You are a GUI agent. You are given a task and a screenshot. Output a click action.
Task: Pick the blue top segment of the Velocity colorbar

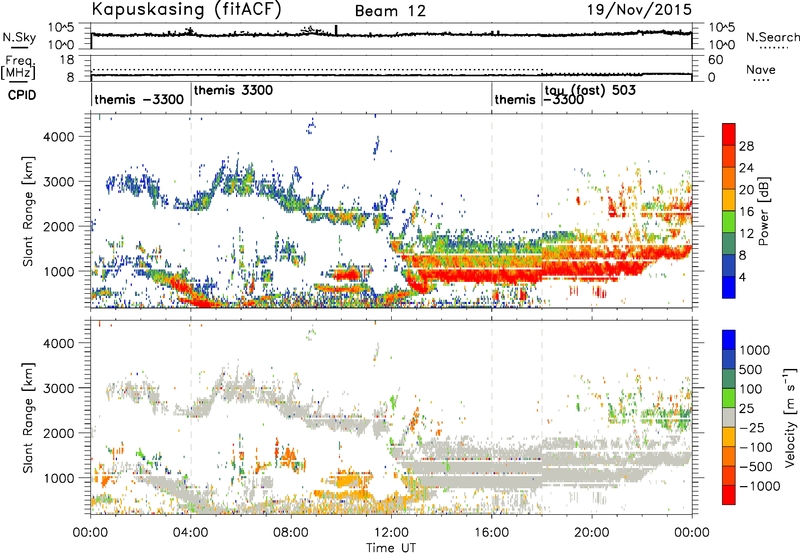click(729, 340)
